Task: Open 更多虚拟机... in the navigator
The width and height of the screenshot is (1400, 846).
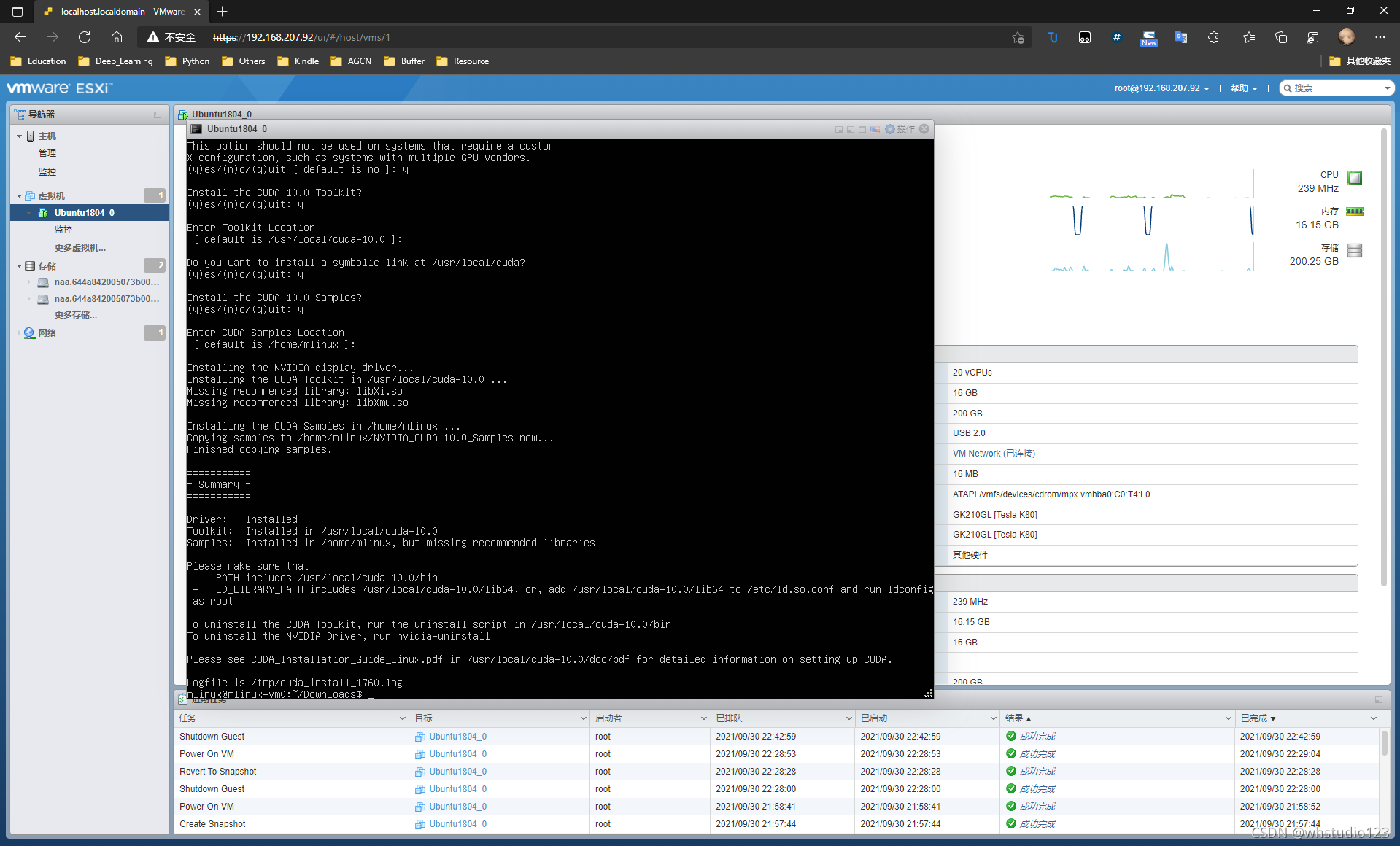Action: [x=80, y=248]
